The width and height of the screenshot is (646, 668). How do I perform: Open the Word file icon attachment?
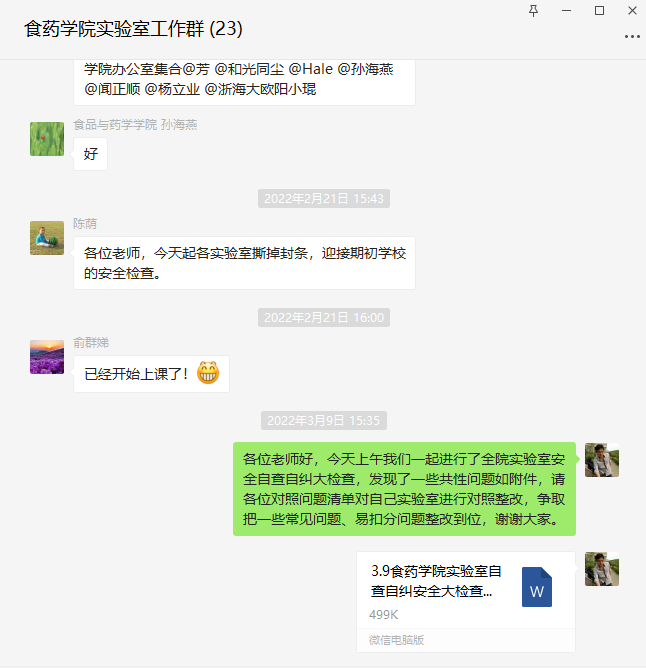[x=536, y=587]
